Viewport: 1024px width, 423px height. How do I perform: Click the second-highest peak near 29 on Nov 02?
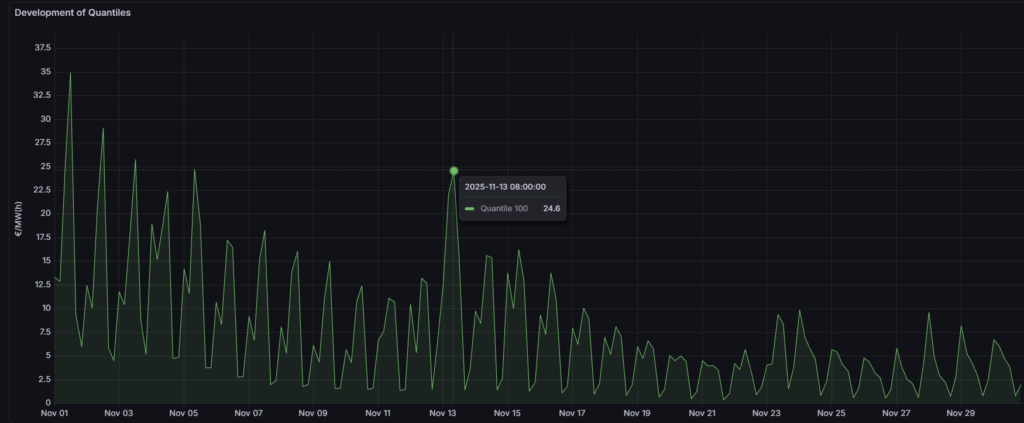pyautogui.click(x=103, y=128)
